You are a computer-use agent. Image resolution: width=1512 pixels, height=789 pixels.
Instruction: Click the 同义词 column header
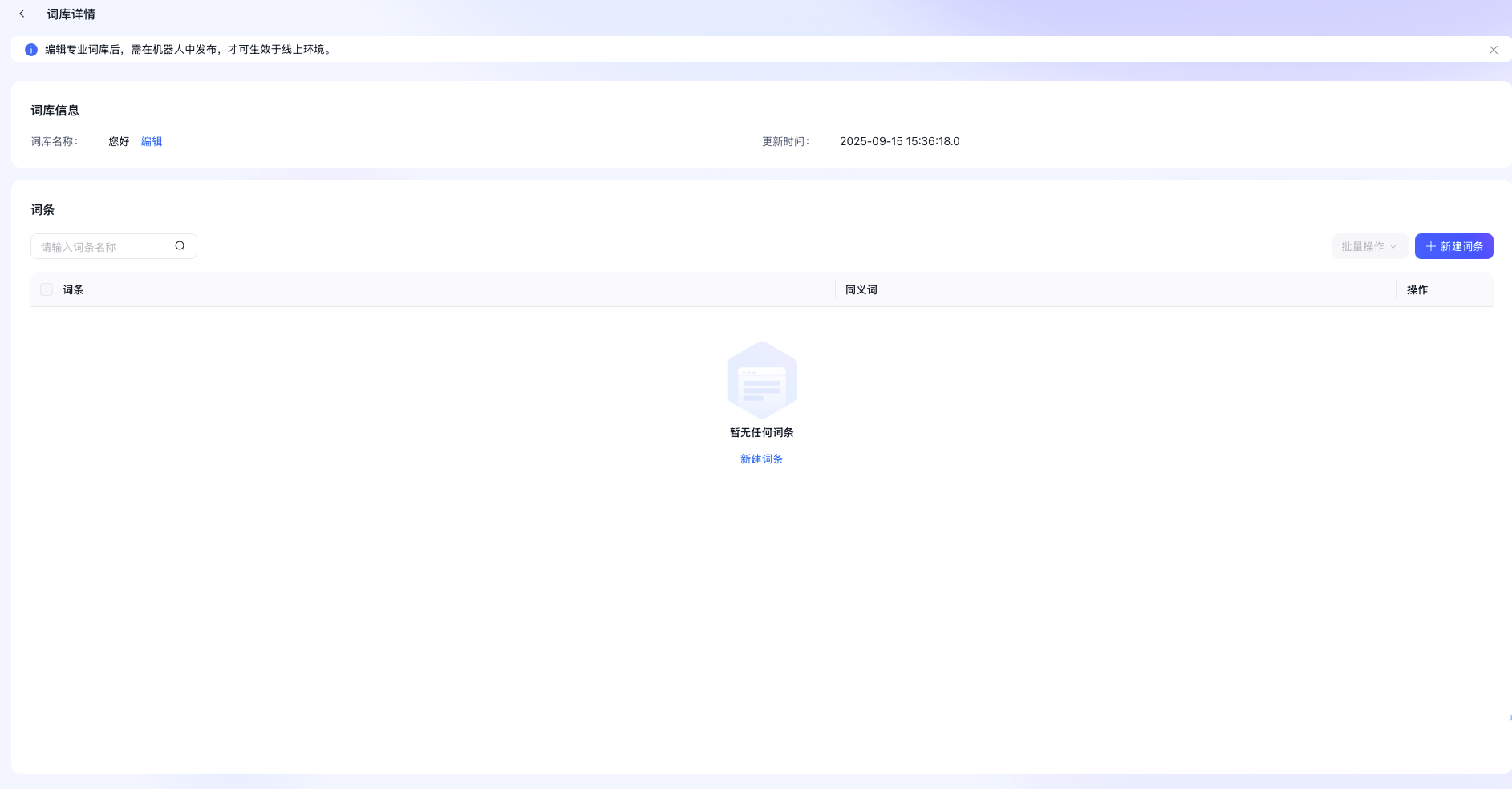(x=861, y=290)
